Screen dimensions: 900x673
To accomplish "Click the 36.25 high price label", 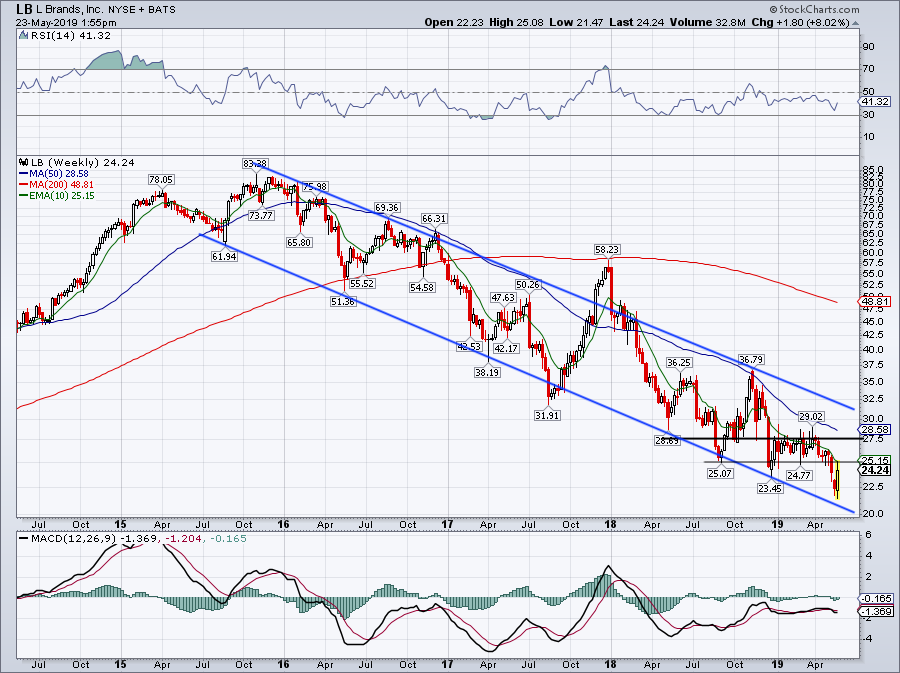I will (678, 363).
